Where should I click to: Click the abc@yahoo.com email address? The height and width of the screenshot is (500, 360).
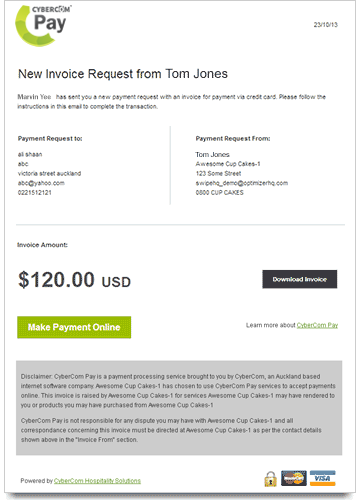41,183
